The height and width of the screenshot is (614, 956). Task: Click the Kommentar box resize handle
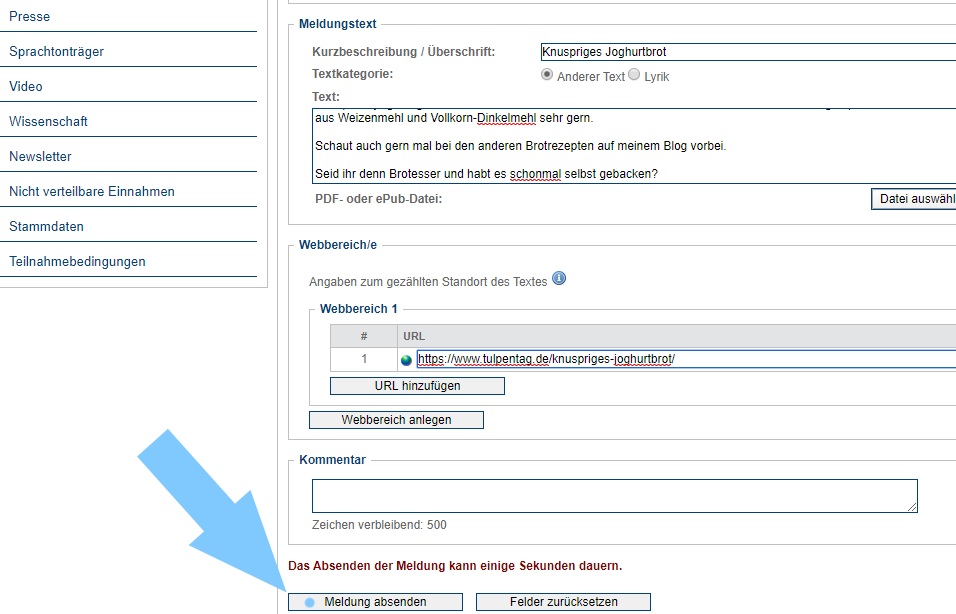pyautogui.click(x=912, y=507)
